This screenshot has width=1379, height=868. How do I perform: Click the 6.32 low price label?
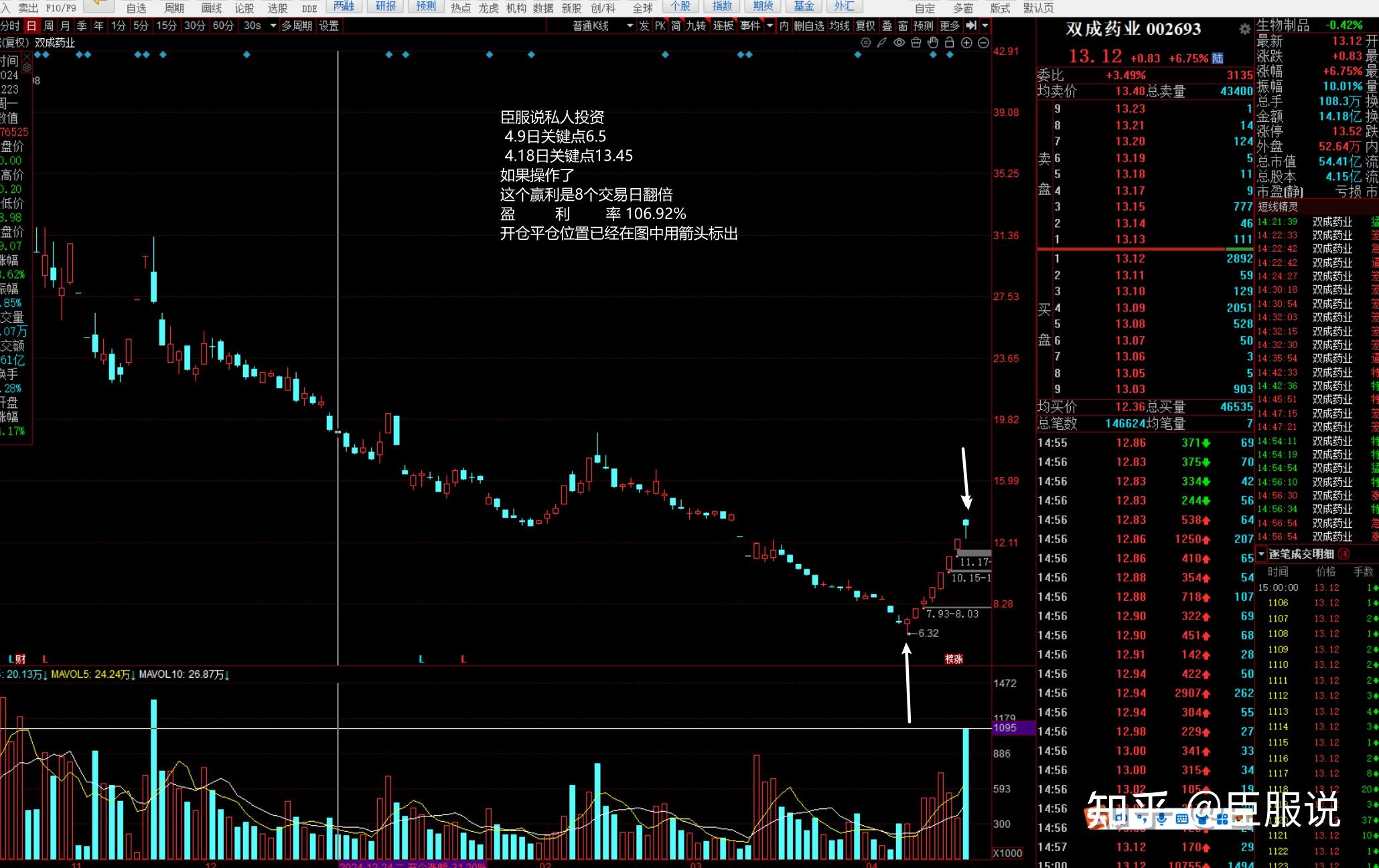pos(928,633)
